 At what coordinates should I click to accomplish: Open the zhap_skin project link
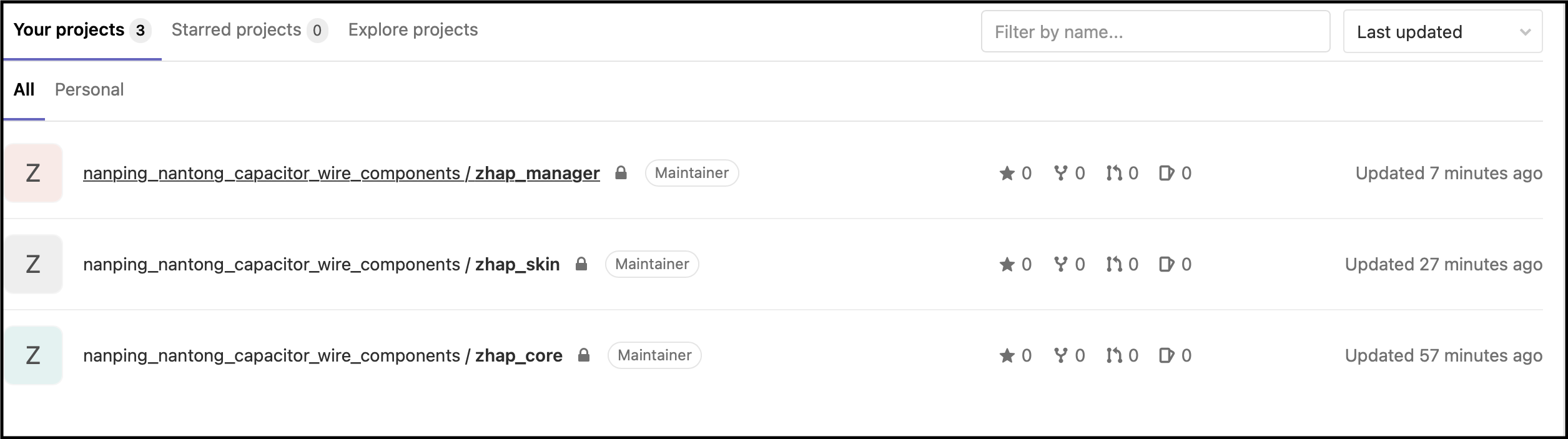[321, 265]
